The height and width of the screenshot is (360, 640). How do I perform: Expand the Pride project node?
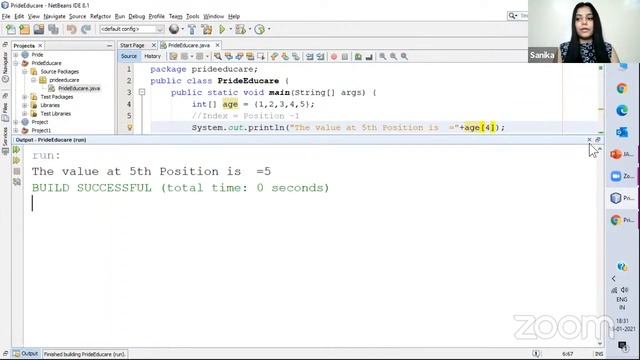coord(16,55)
